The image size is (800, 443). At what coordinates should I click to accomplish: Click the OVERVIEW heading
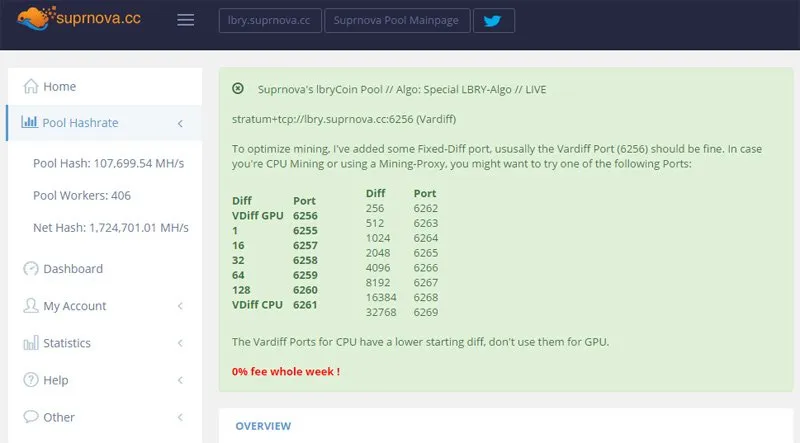click(263, 426)
